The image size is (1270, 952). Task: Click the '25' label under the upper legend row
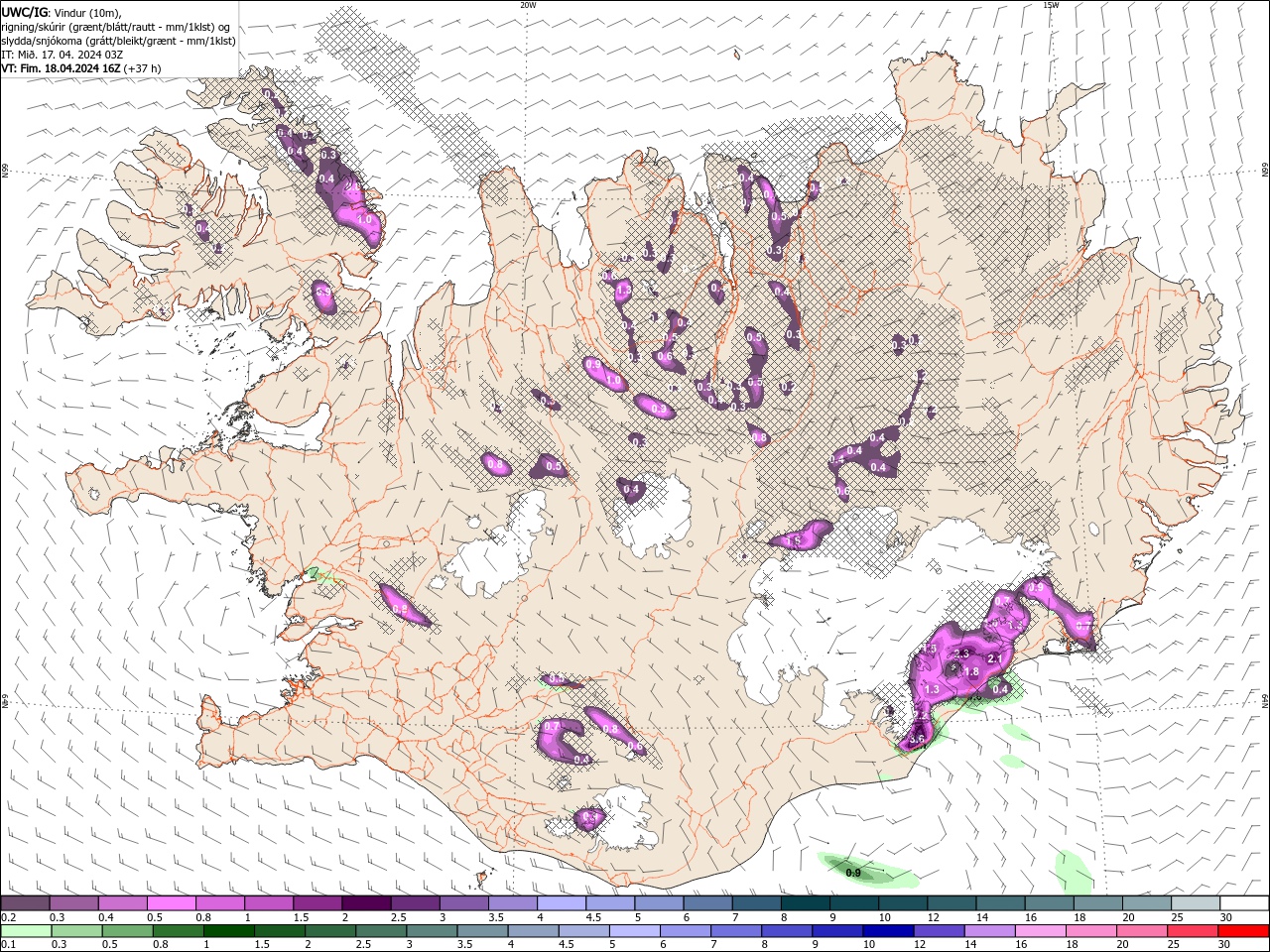click(x=1178, y=917)
